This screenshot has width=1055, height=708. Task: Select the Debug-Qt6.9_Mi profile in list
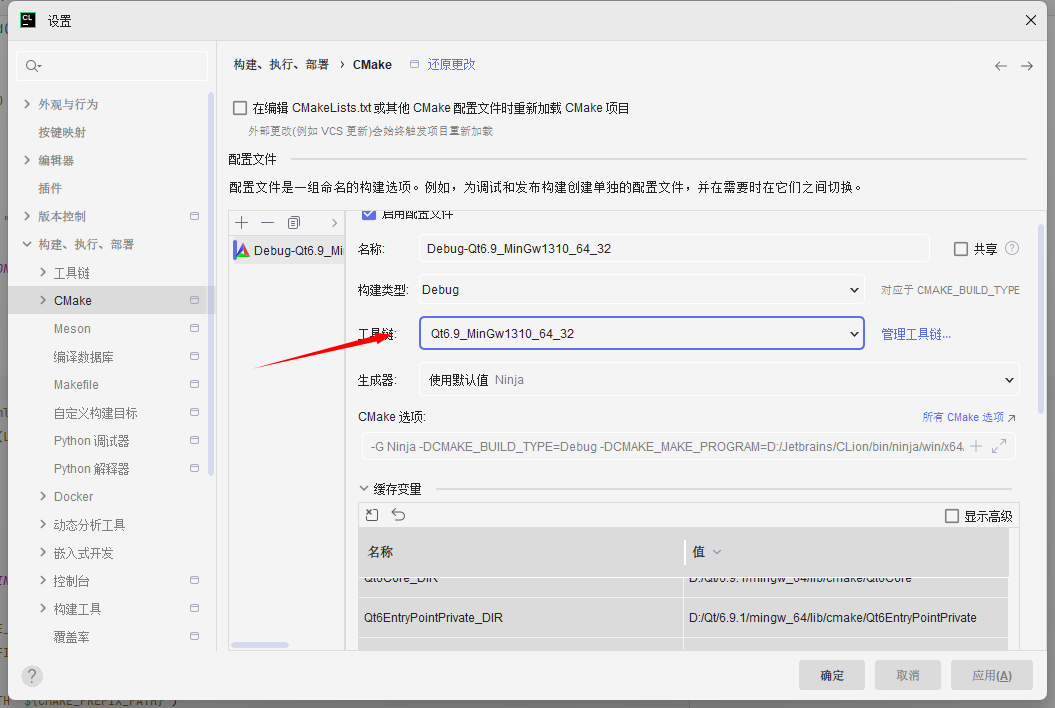pos(288,250)
